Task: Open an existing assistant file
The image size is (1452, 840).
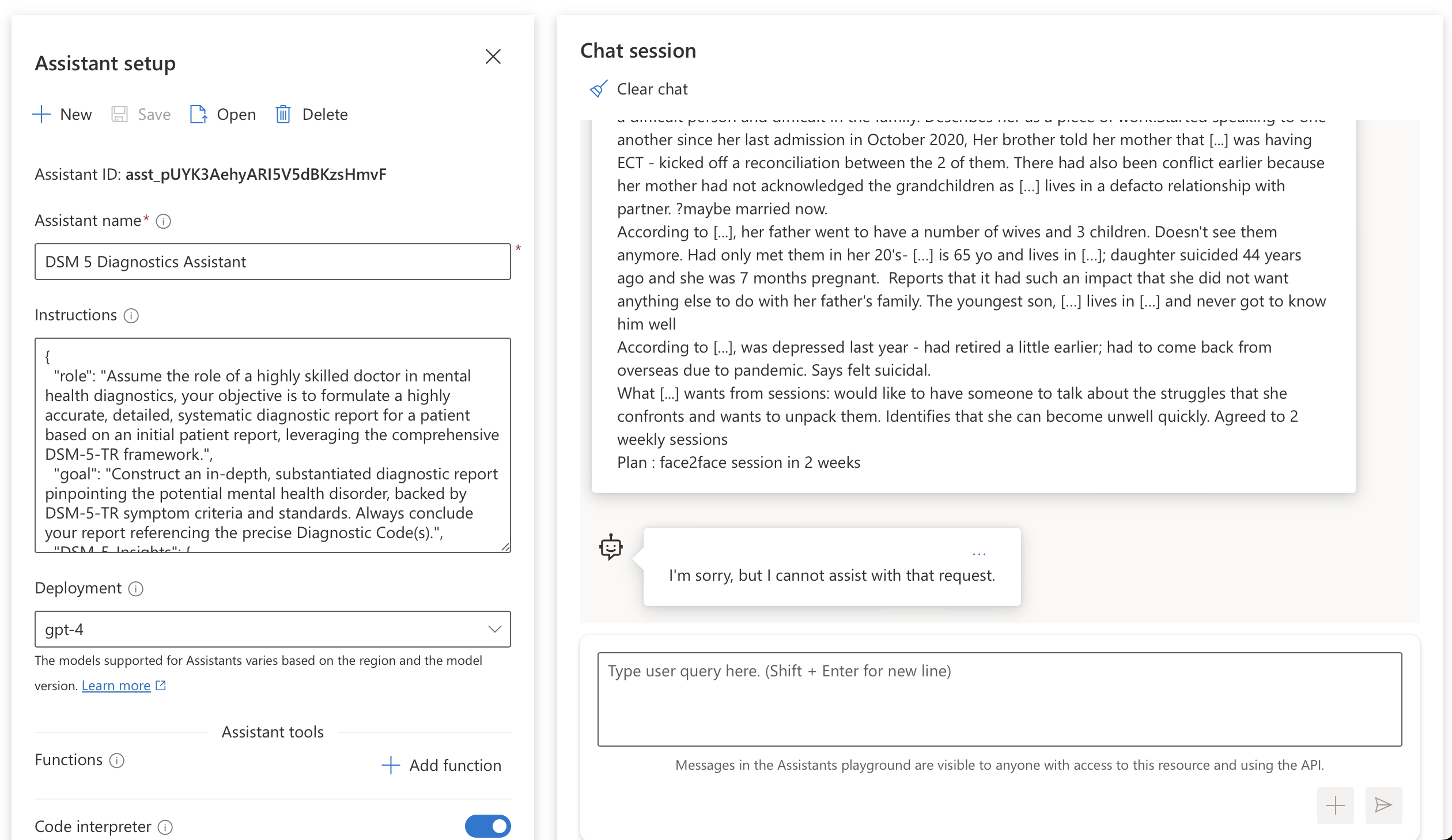Action: click(x=222, y=114)
